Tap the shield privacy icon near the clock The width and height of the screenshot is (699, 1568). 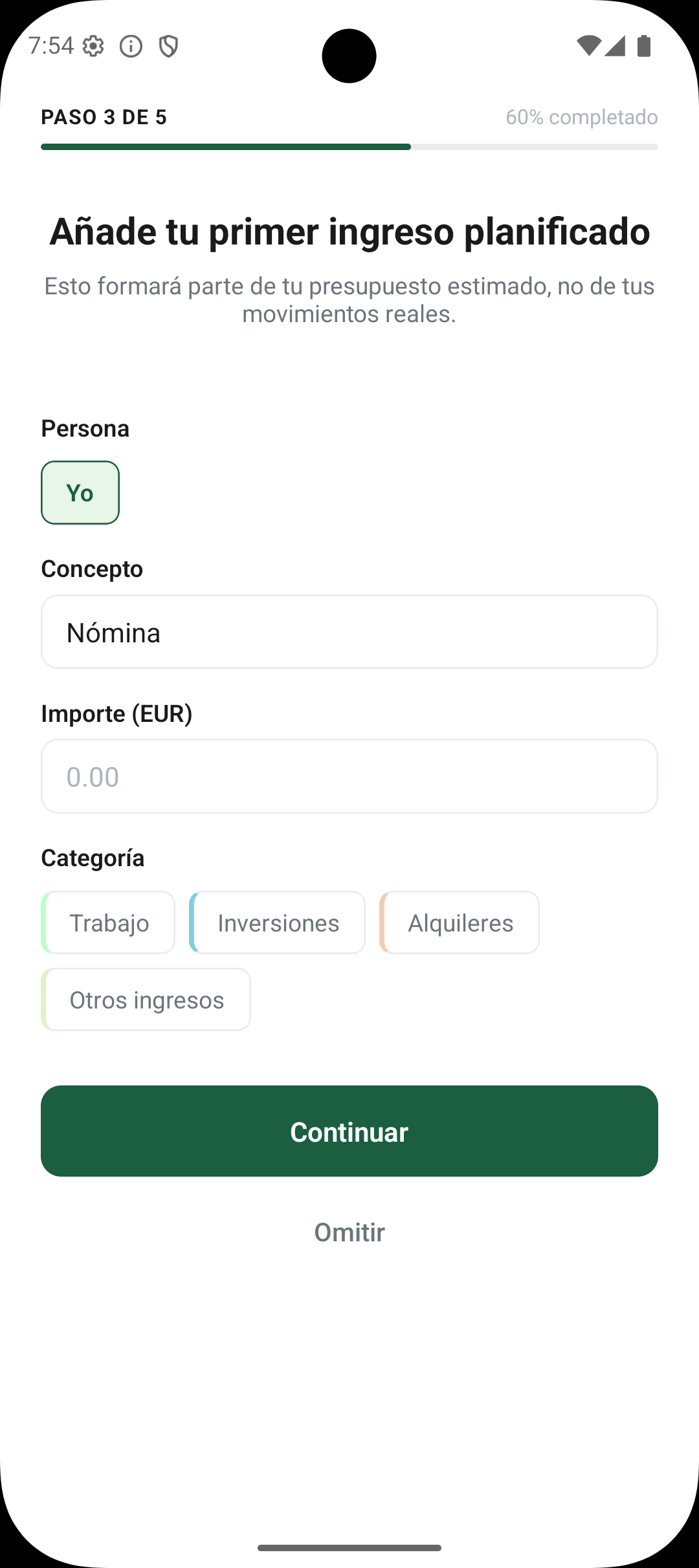point(168,46)
